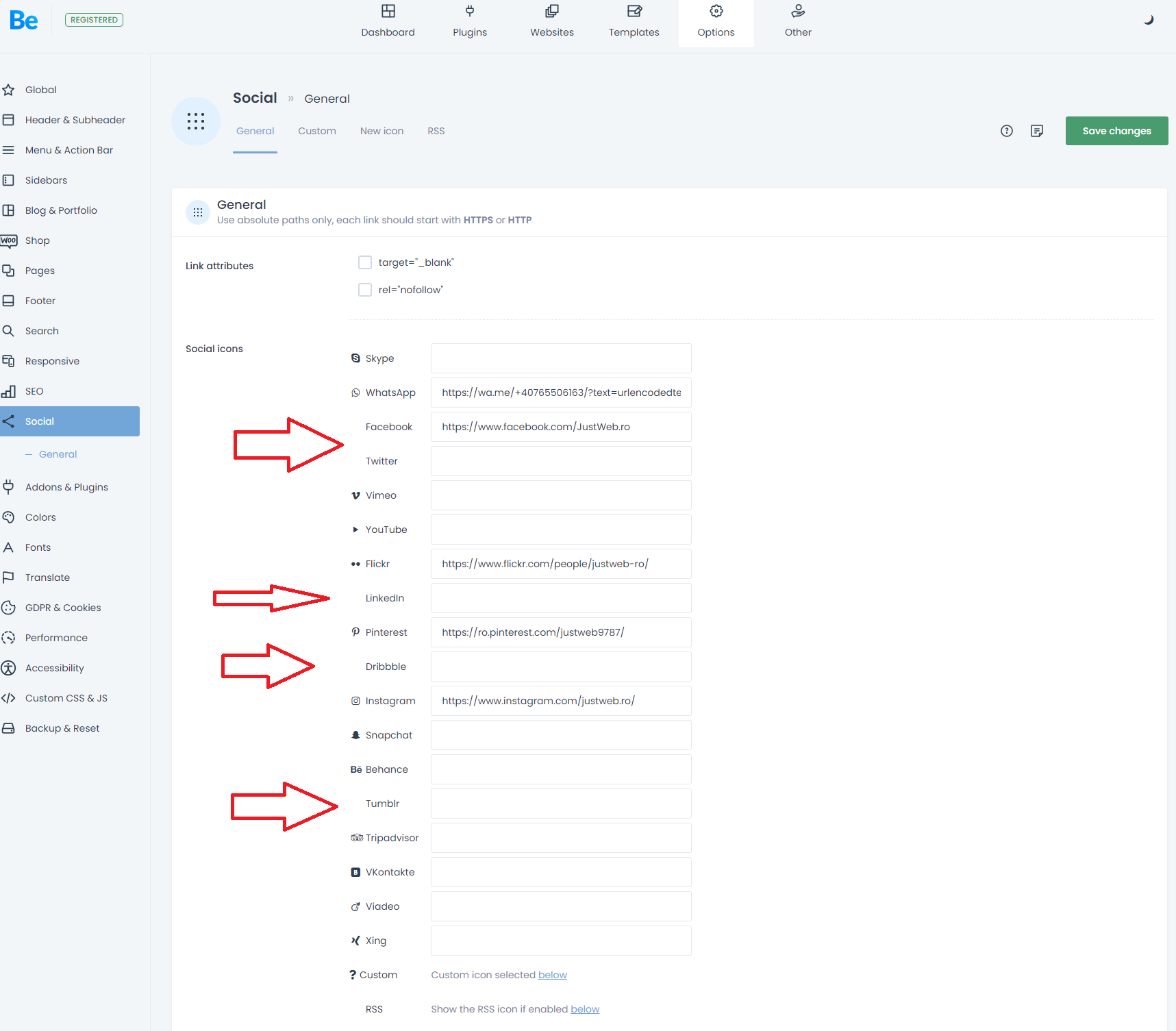Click the Blog & Portfolio icon
The width and height of the screenshot is (1176, 1031).
[8, 210]
